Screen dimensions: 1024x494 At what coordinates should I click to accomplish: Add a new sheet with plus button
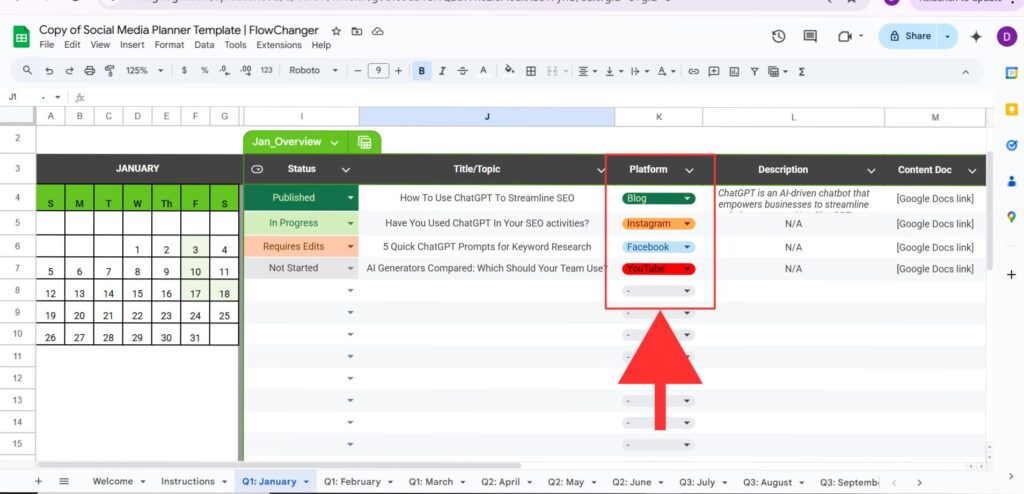point(39,482)
